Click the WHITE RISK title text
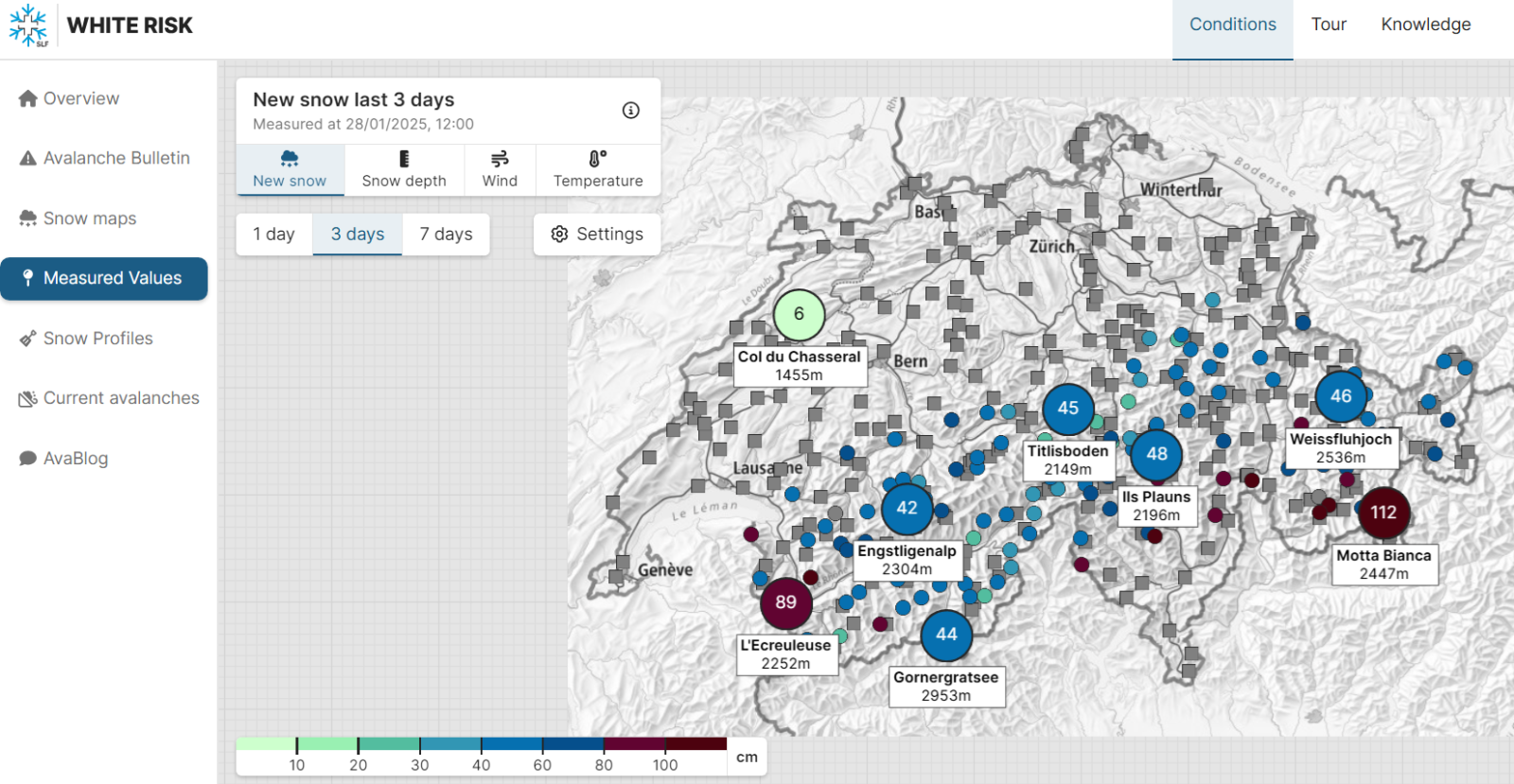The width and height of the screenshot is (1514, 784). tap(130, 26)
